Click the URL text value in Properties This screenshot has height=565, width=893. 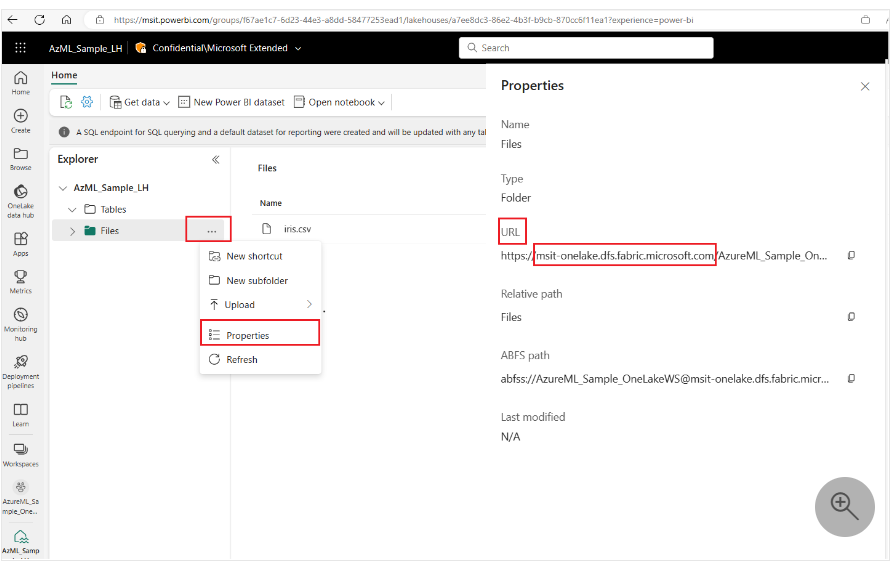tap(663, 256)
